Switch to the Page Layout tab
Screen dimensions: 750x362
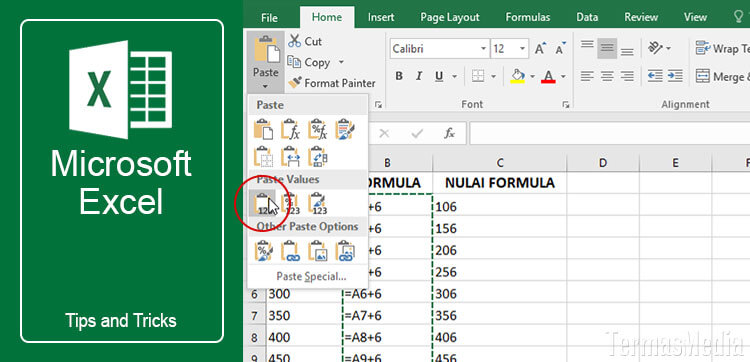pos(450,18)
